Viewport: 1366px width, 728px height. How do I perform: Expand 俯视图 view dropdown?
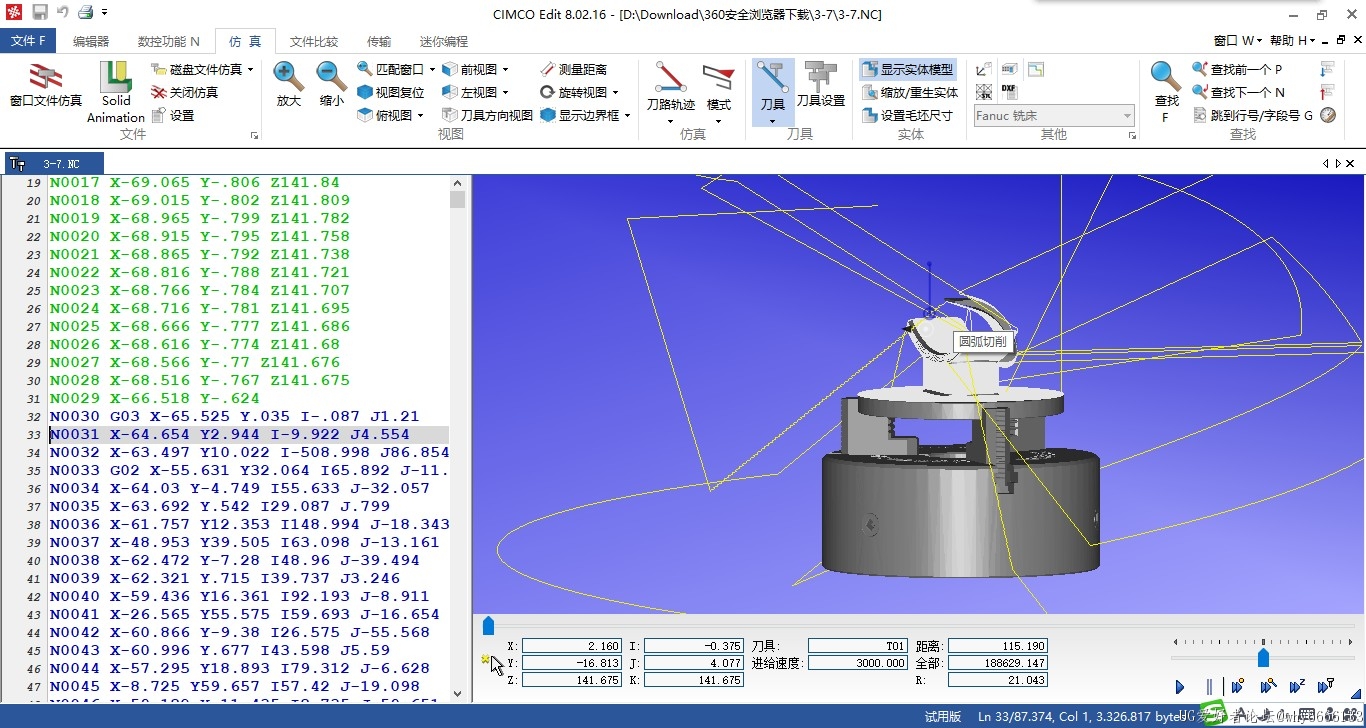pyautogui.click(x=420, y=115)
